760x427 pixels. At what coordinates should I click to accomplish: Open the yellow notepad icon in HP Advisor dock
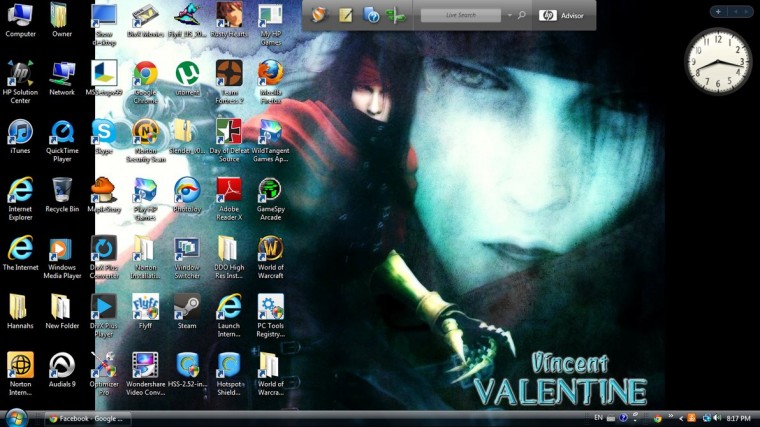[345, 15]
